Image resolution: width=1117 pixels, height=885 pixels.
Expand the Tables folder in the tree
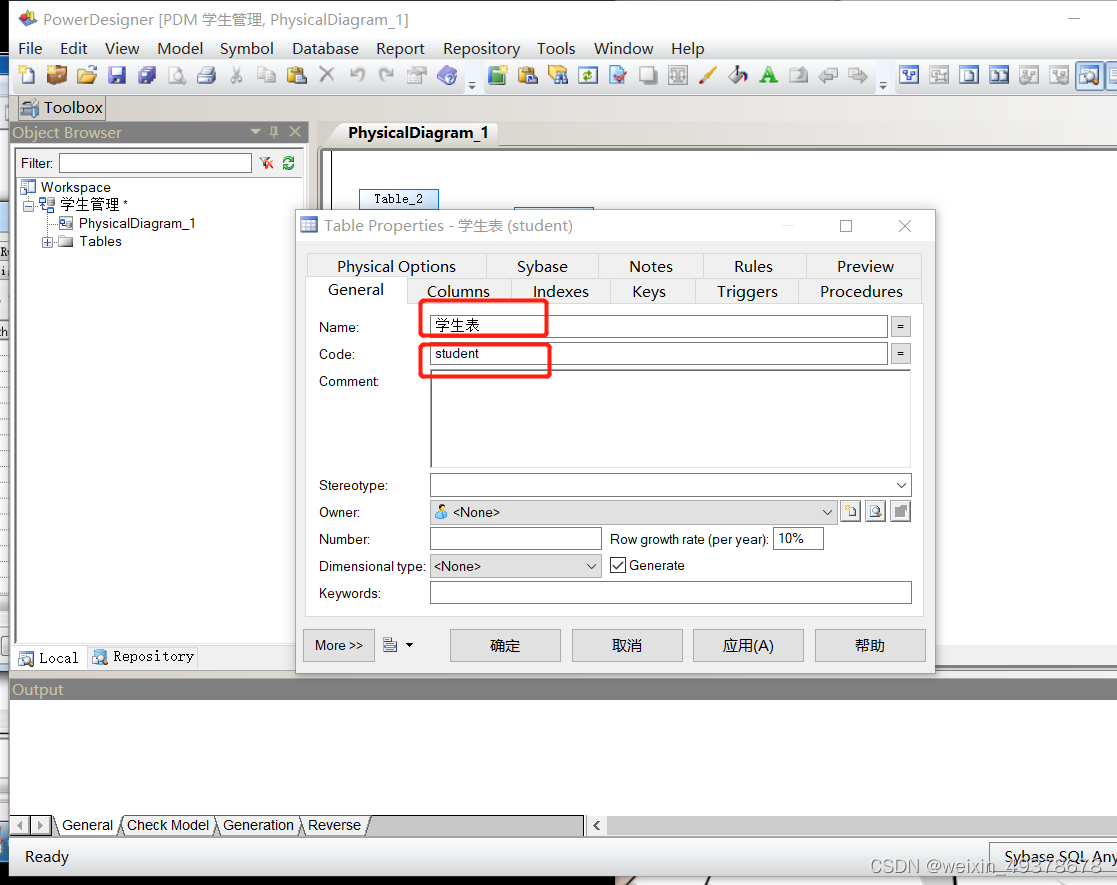[47, 242]
